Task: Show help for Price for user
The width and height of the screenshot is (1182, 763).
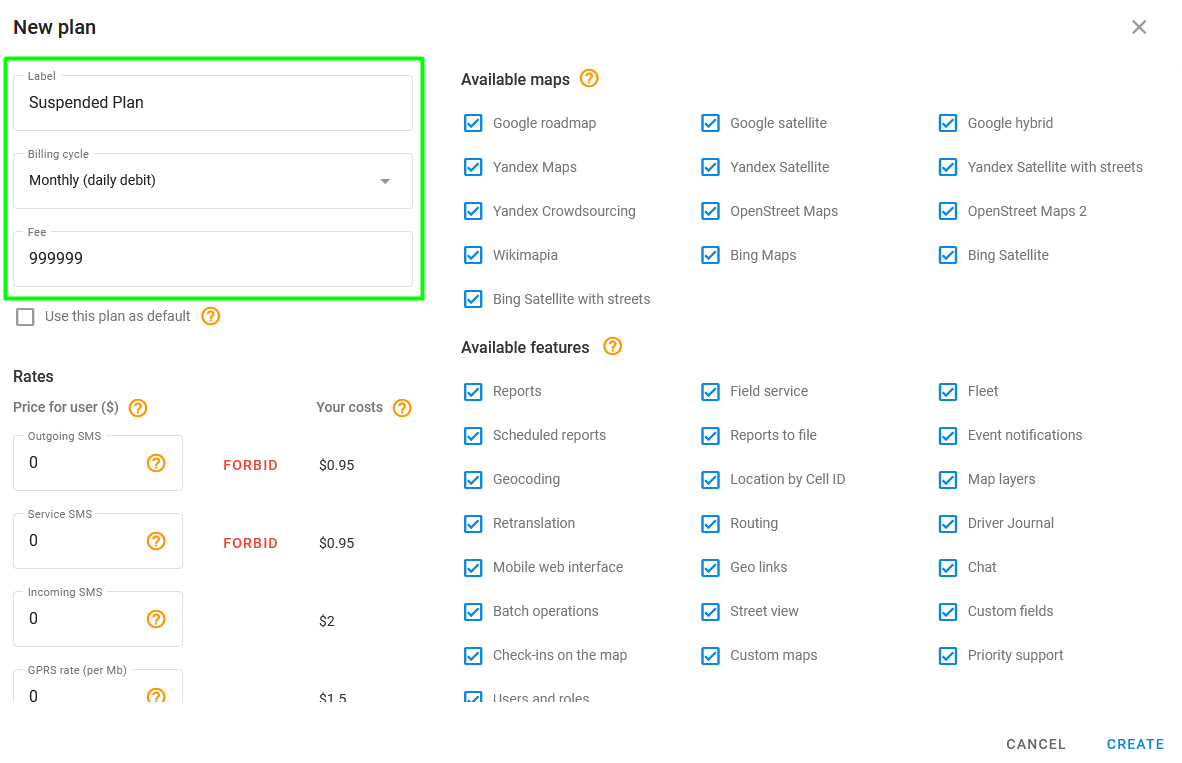Action: point(138,408)
